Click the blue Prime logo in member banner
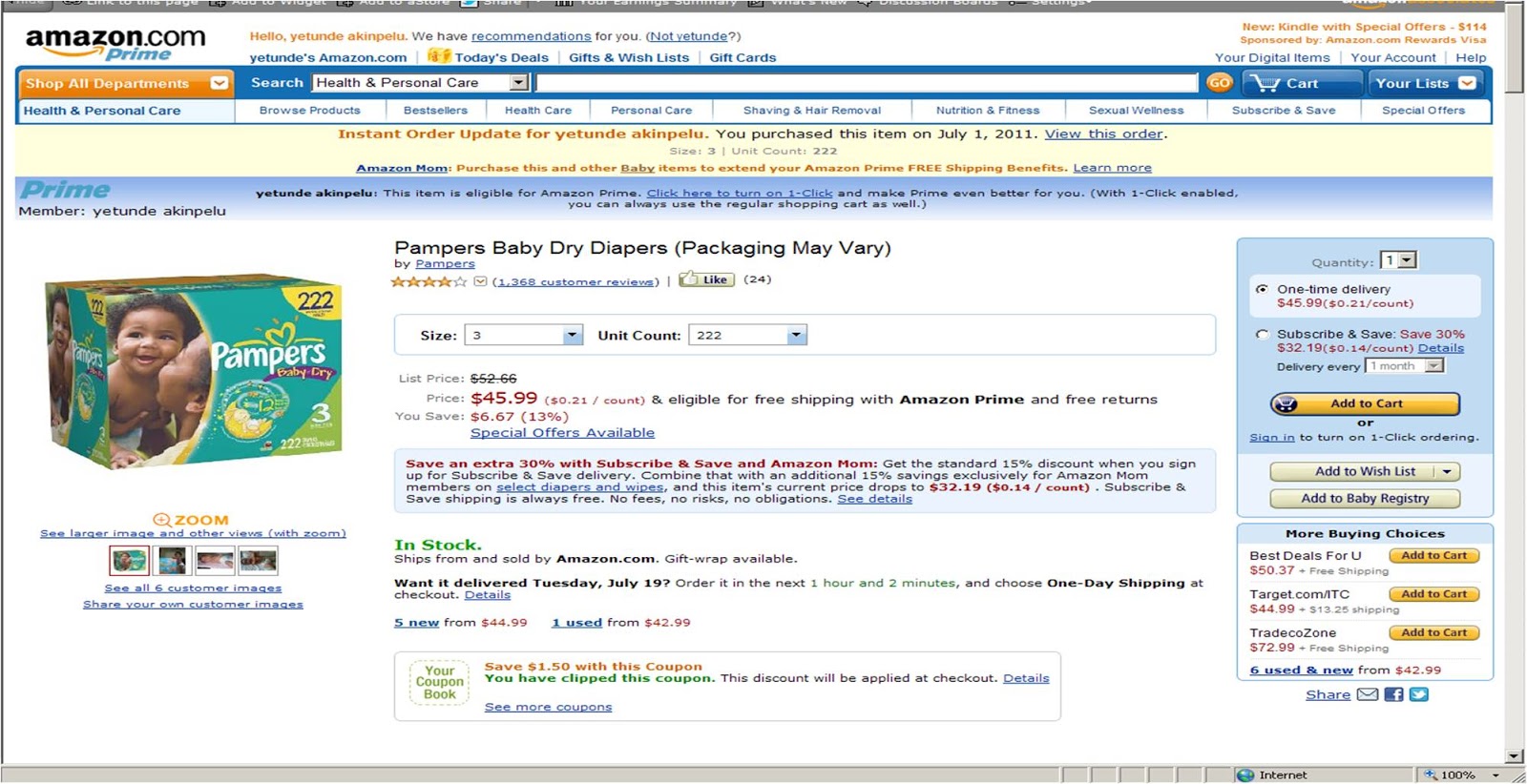 point(65,190)
